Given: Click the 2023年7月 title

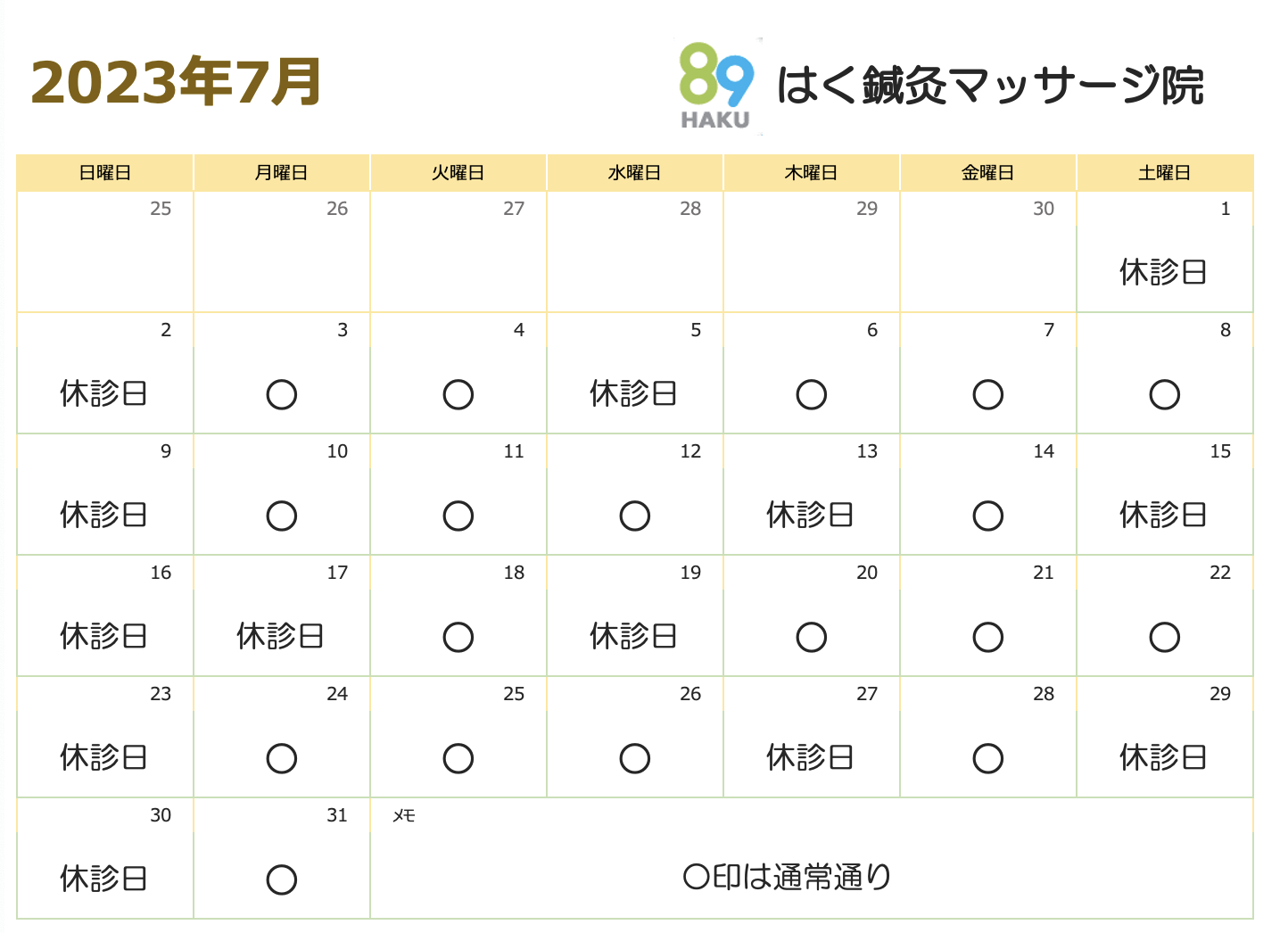Looking at the screenshot, I should 177,82.
